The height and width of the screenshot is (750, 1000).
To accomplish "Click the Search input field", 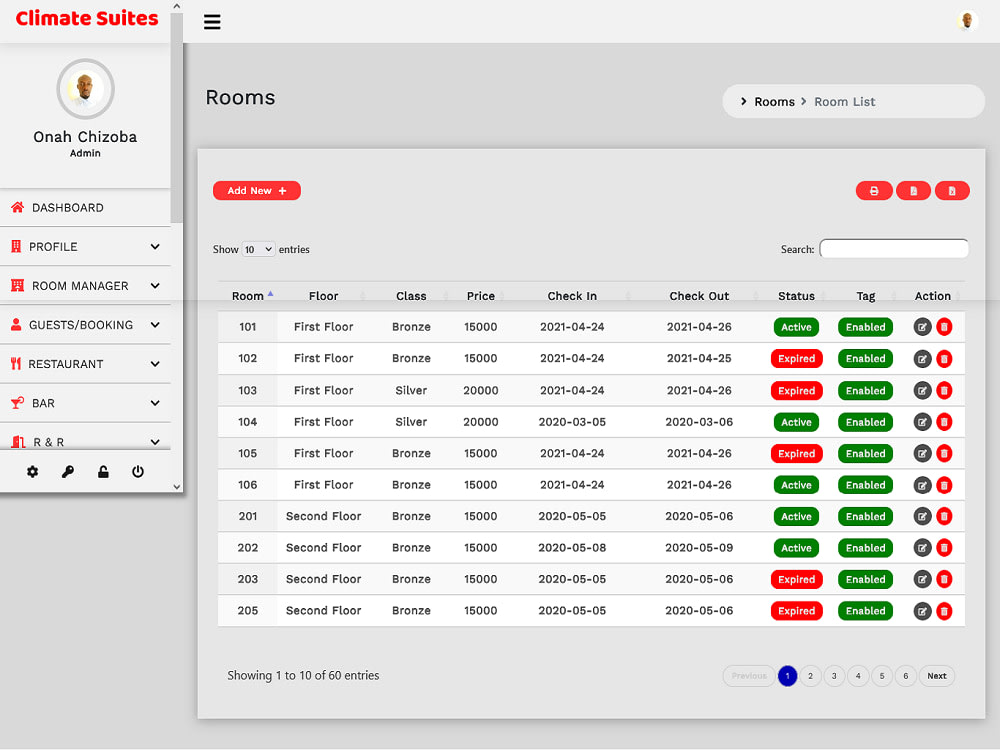I will point(894,249).
